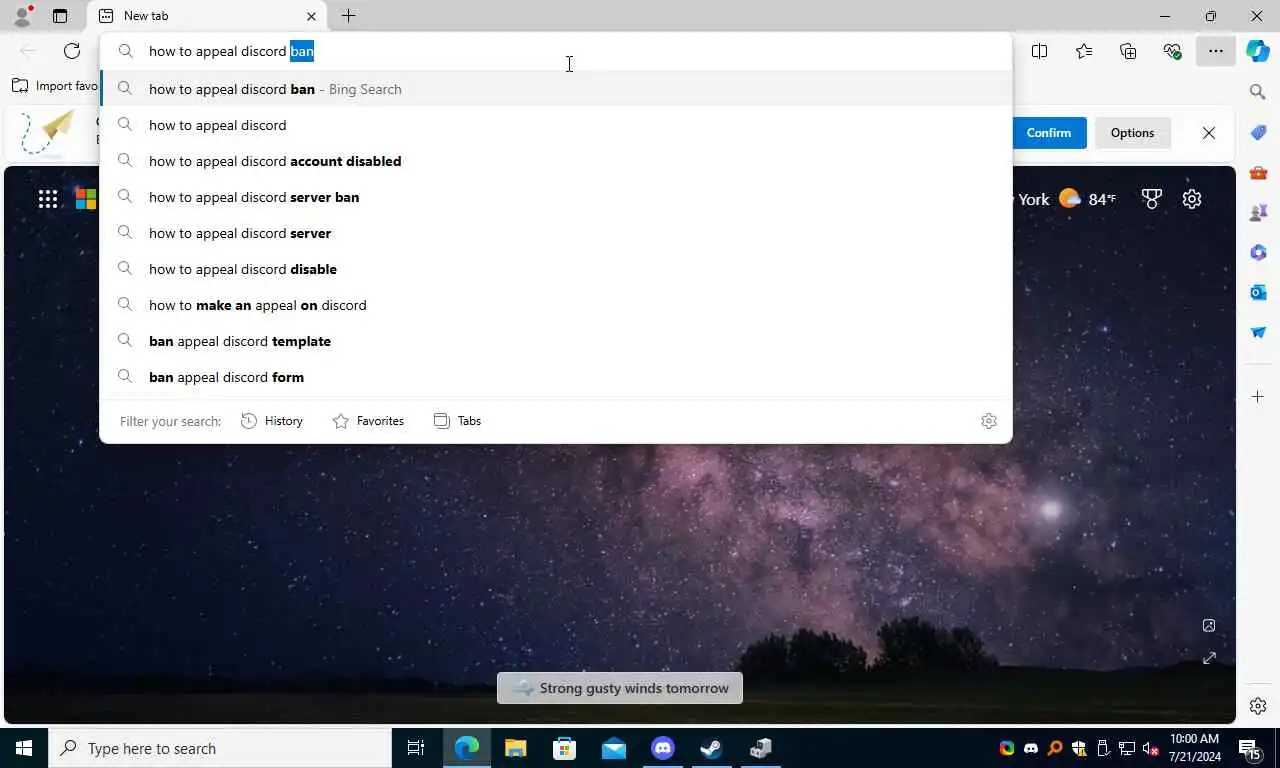
Task: Open Settings and more ellipsis menu
Action: (x=1215, y=51)
